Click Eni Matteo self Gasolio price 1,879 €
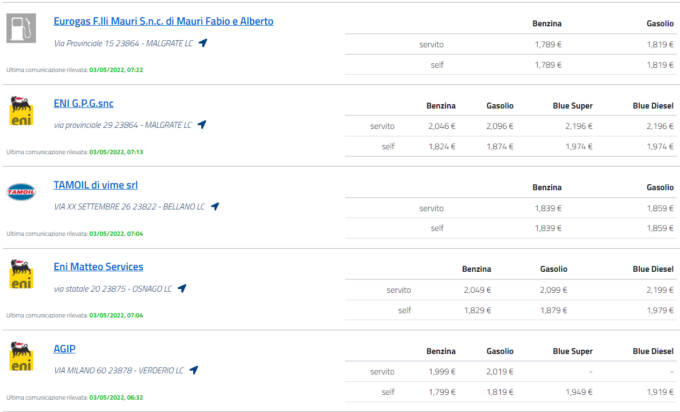680x412 pixels. click(554, 310)
